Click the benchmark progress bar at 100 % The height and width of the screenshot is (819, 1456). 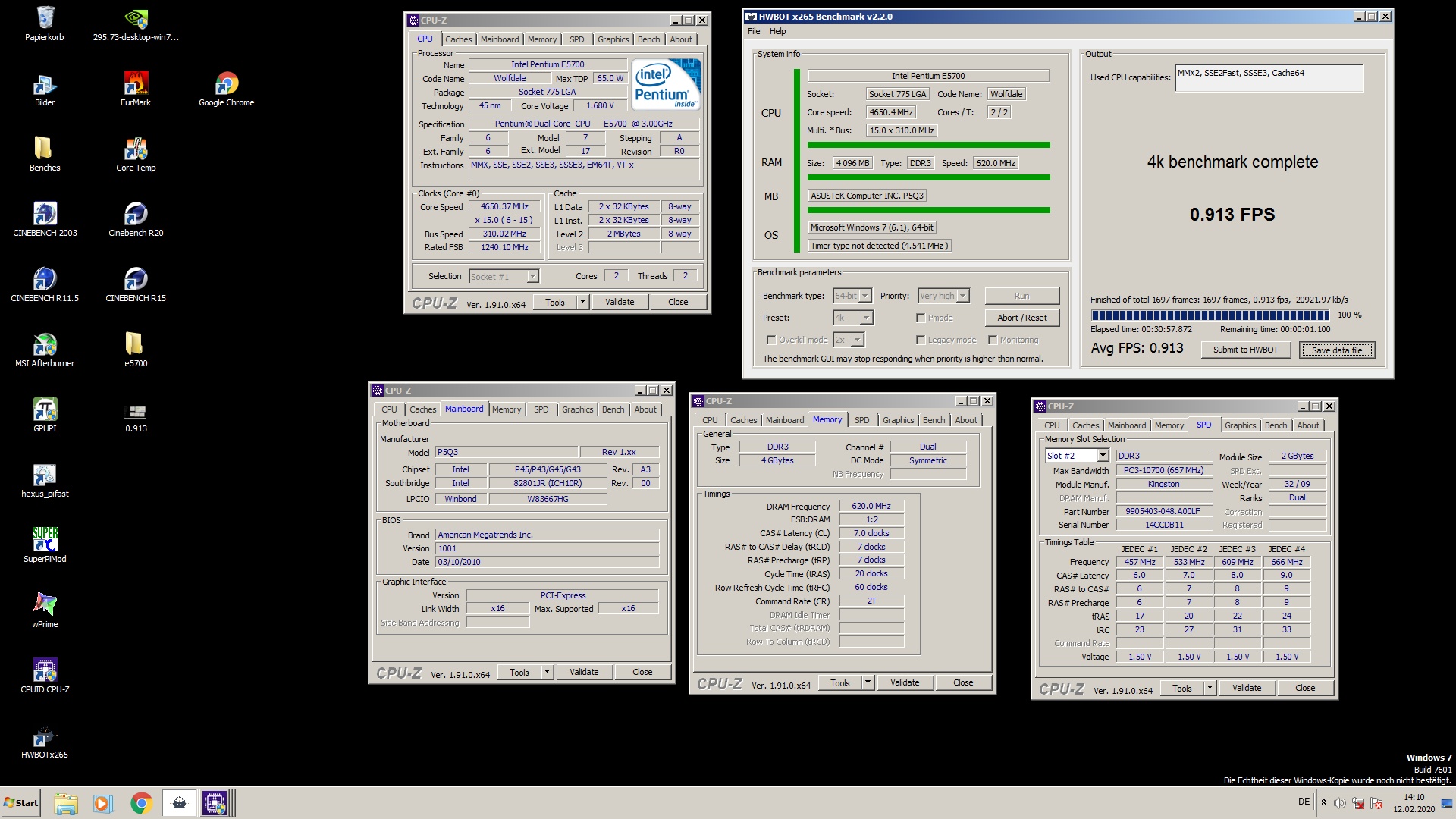point(1210,315)
